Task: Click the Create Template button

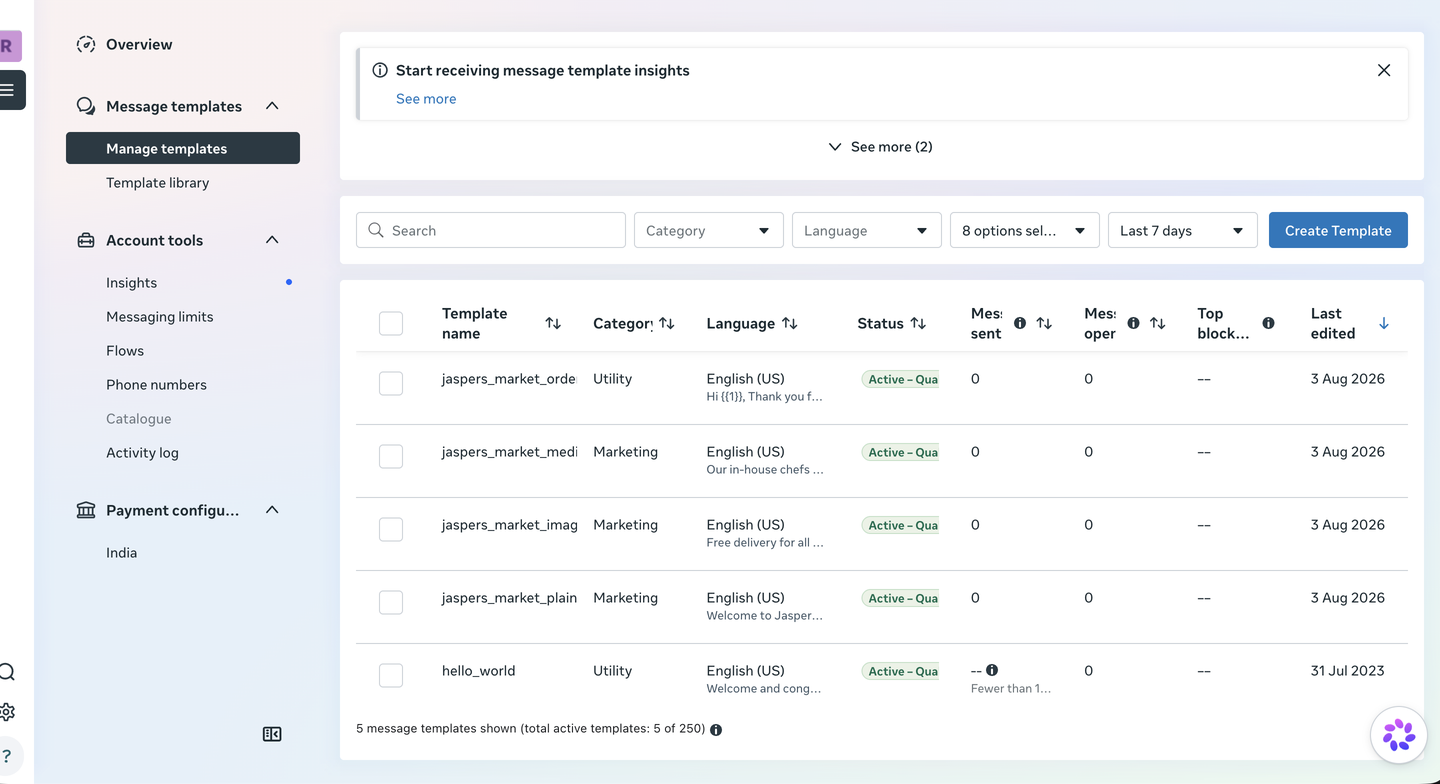Action: point(1338,230)
